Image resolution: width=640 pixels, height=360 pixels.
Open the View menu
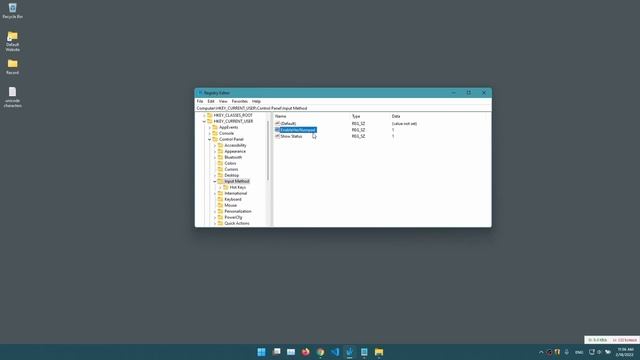click(223, 101)
